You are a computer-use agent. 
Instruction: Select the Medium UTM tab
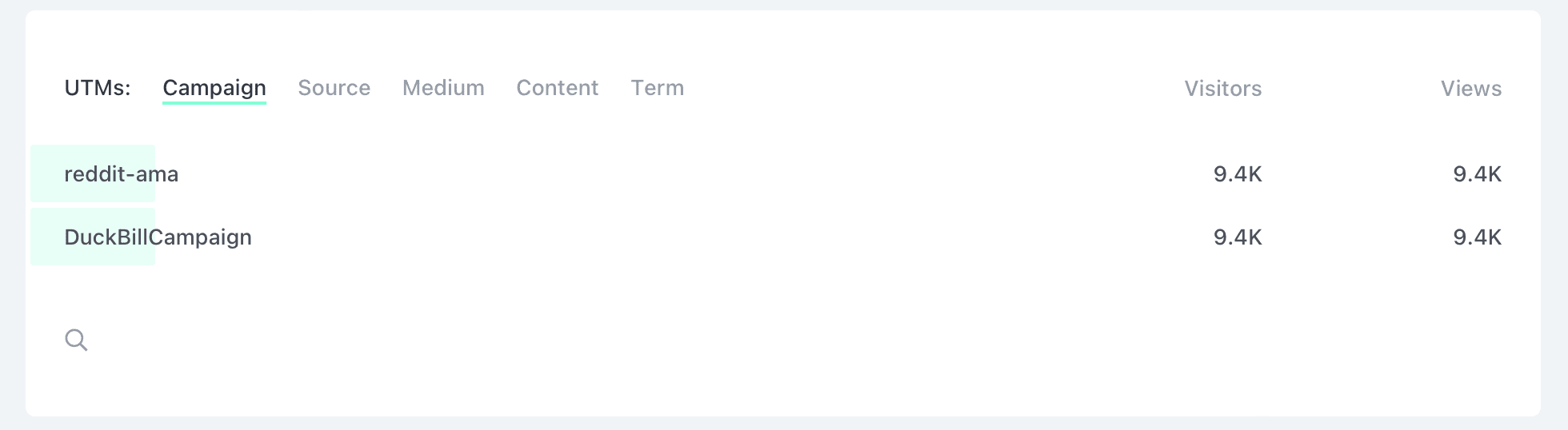click(x=443, y=88)
